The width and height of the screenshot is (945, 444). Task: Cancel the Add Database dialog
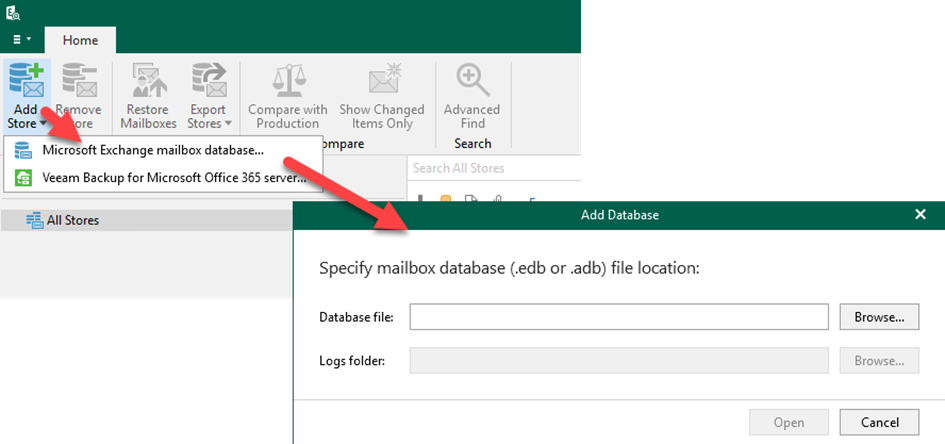(879, 422)
